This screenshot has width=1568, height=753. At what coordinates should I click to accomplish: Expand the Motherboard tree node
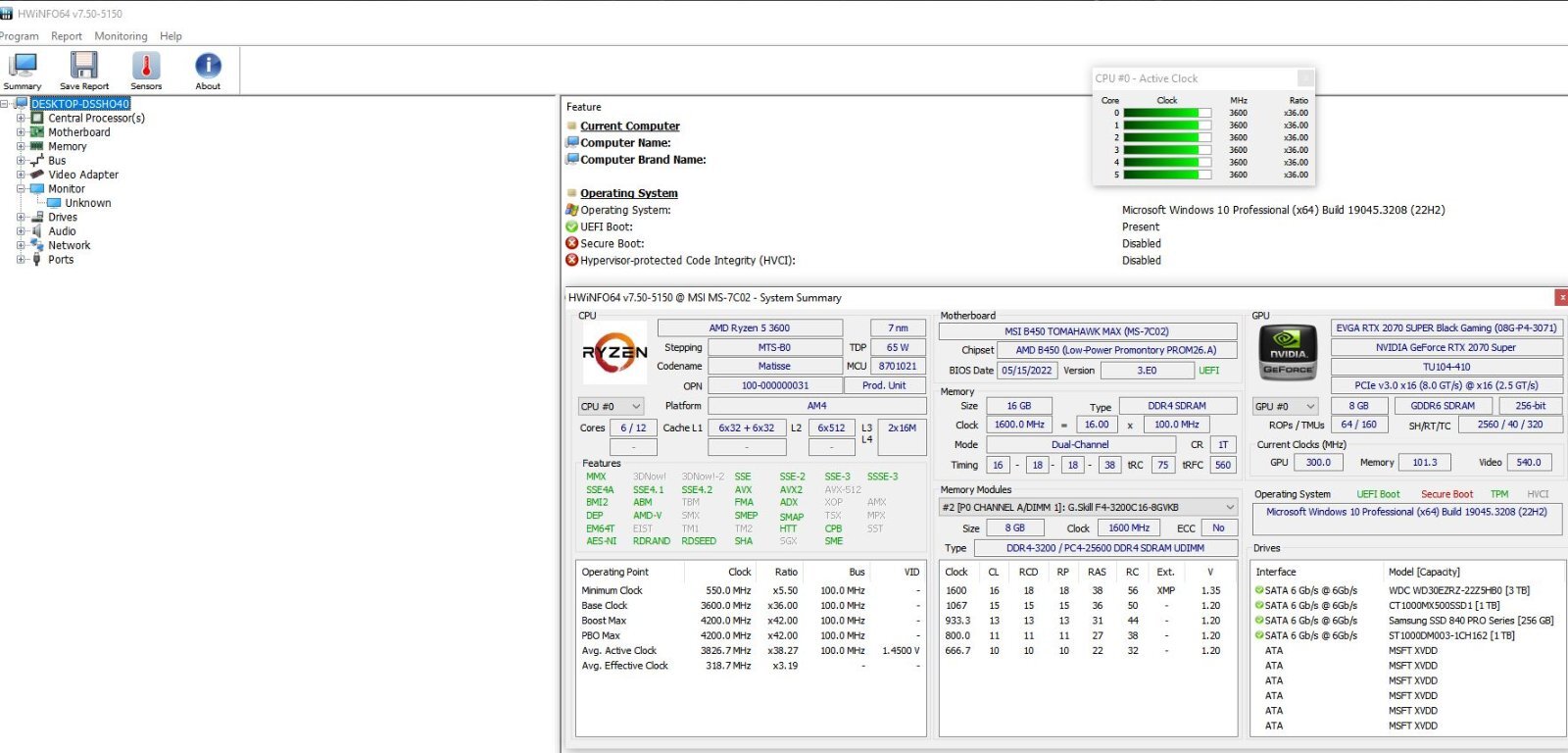pyautogui.click(x=21, y=132)
